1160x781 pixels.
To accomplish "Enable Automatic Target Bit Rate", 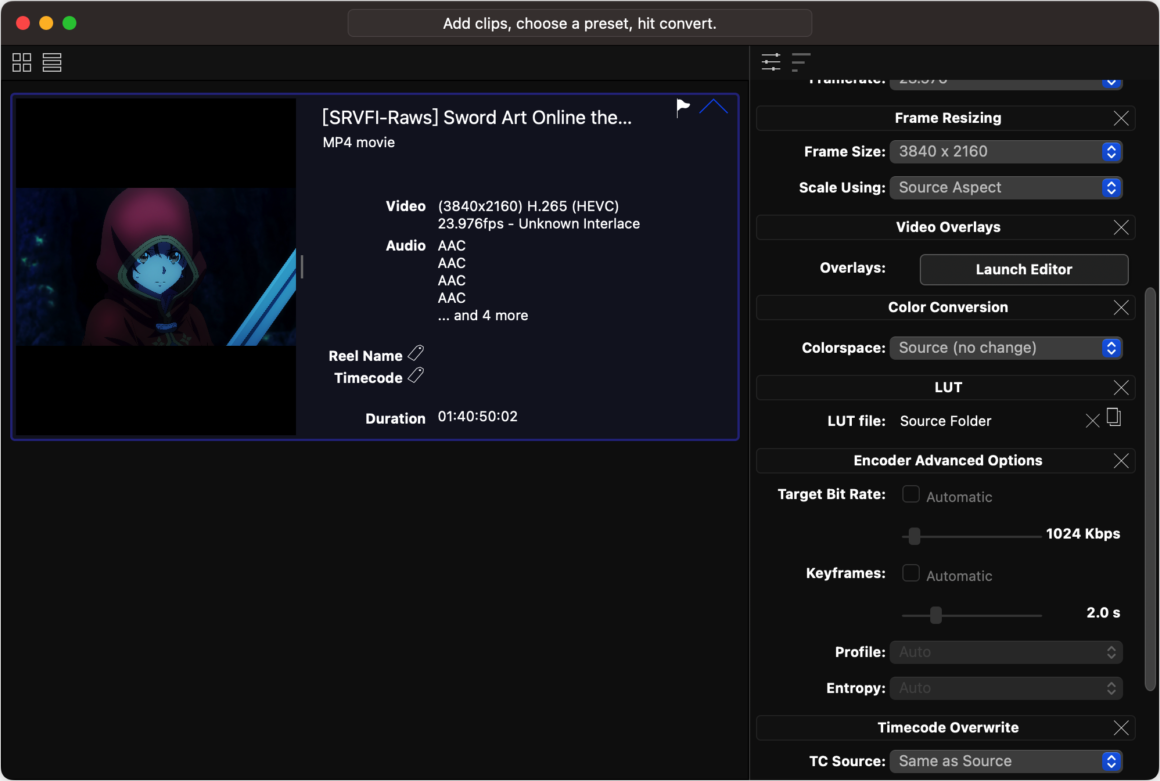I will [x=911, y=494].
